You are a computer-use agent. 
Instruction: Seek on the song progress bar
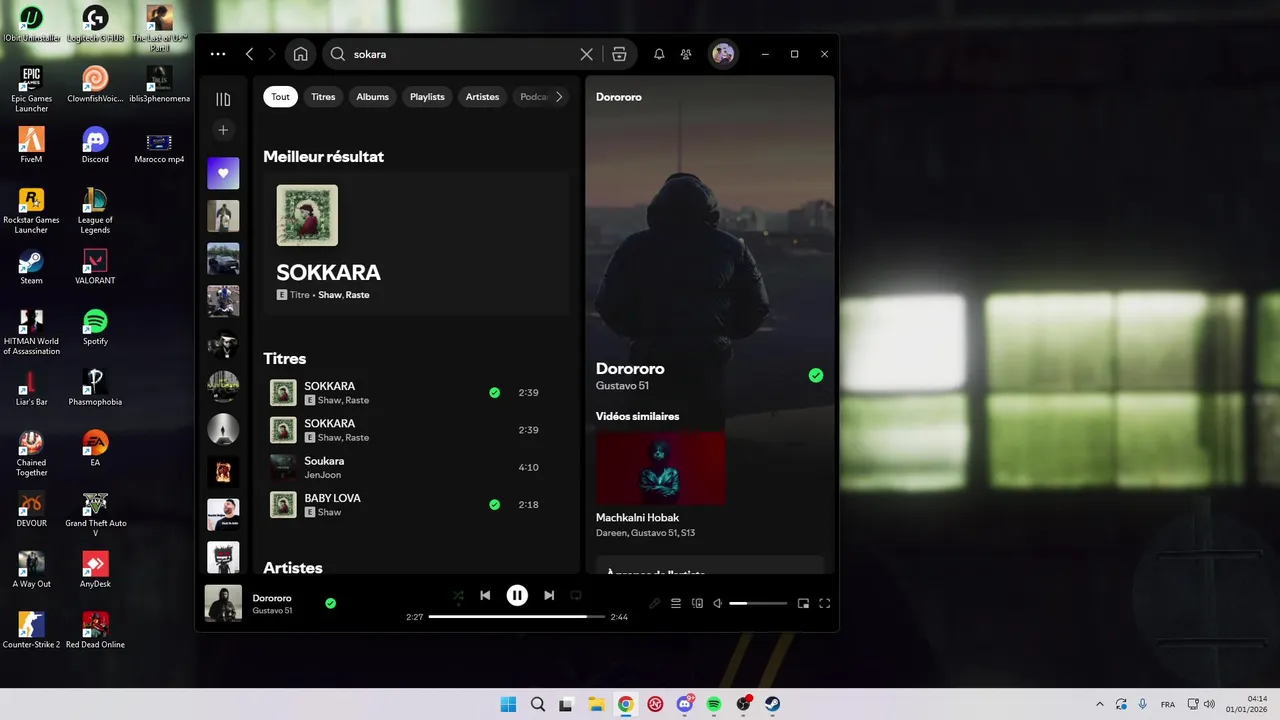click(x=517, y=617)
